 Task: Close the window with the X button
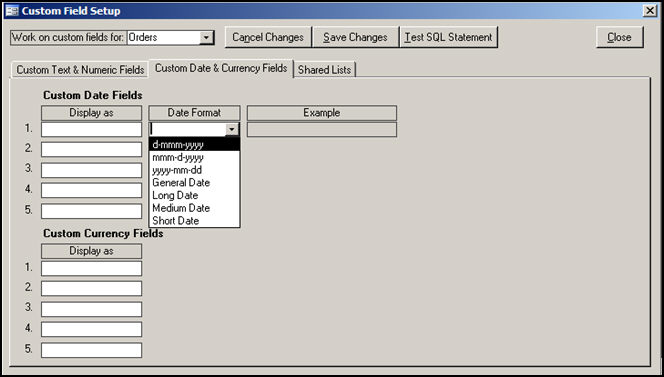pyautogui.click(x=650, y=11)
